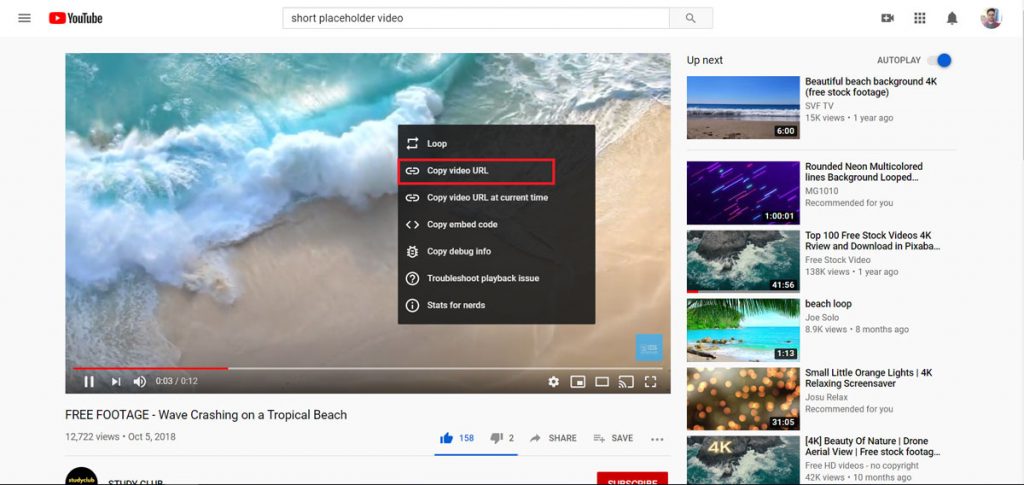
Task: Open the user account avatar menu
Action: pyautogui.click(x=990, y=18)
